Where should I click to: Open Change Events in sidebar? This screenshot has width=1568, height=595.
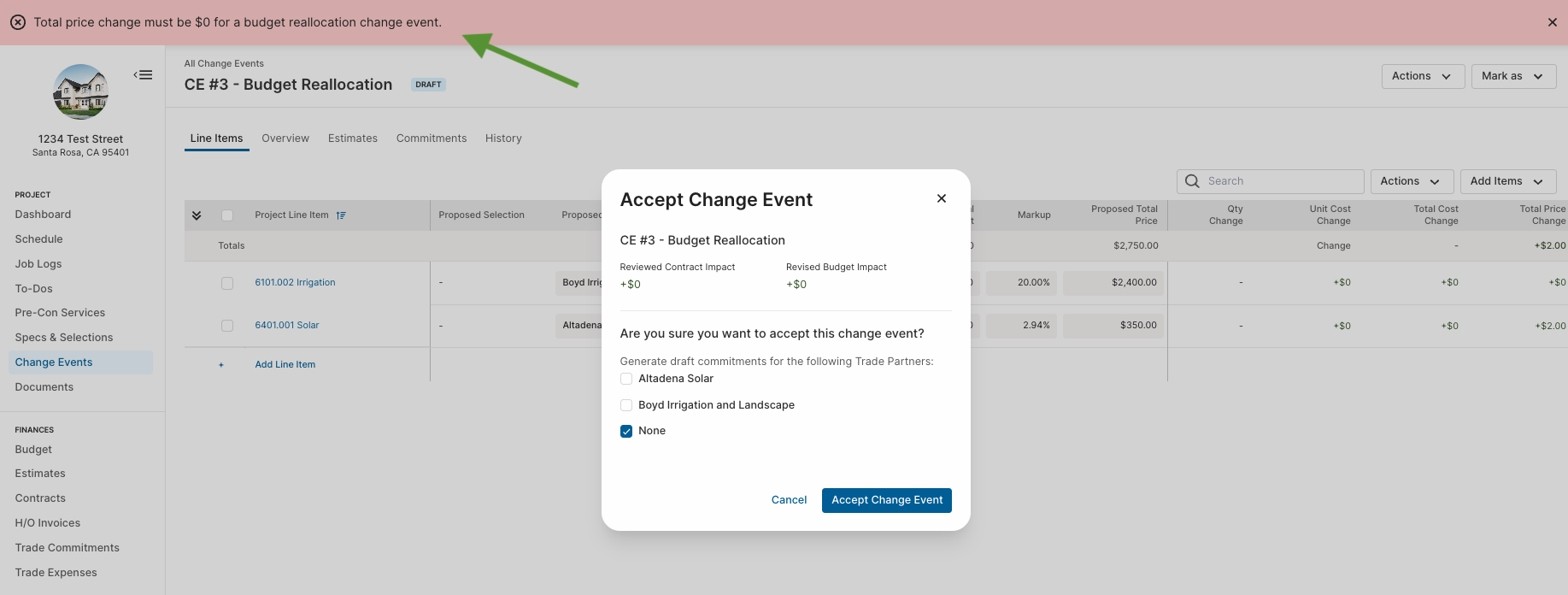point(80,362)
